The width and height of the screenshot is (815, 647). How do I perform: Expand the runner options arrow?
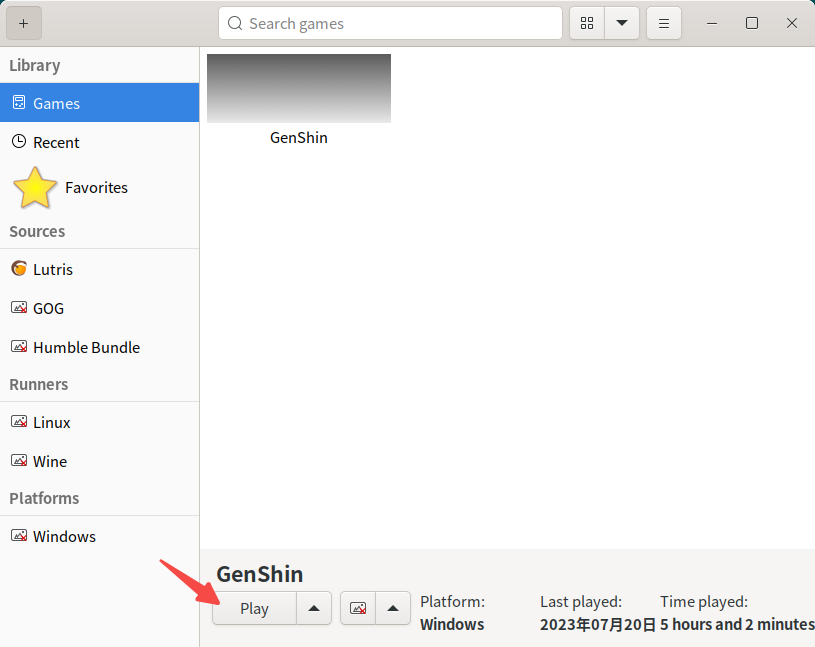pyautogui.click(x=393, y=608)
